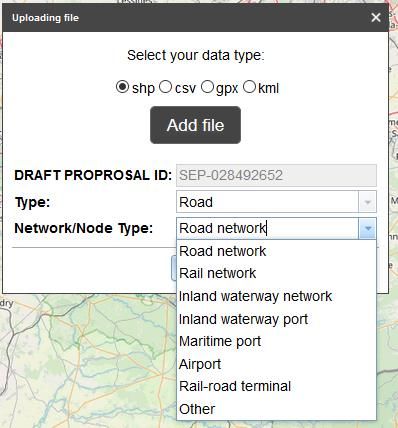This screenshot has width=398, height=428.
Task: Pick Inland waterway port option
Action: (x=276, y=319)
